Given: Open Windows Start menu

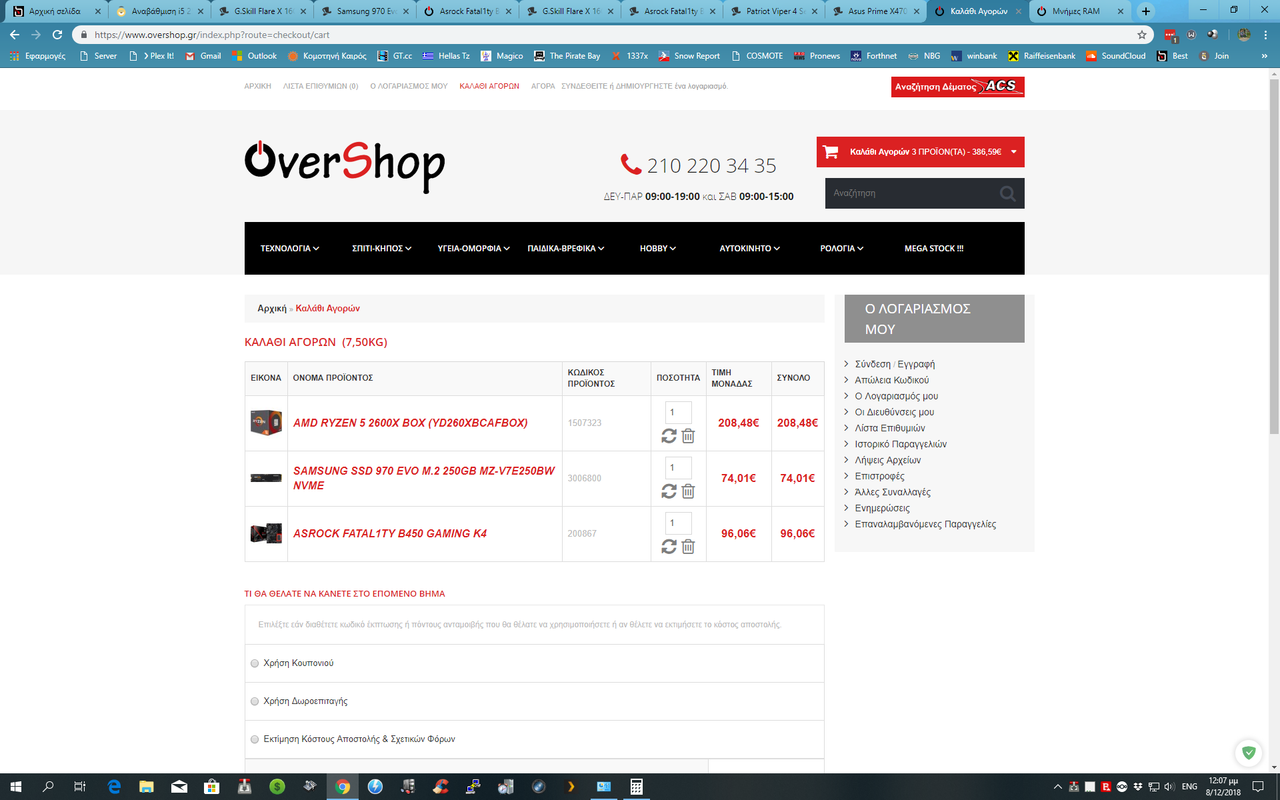Looking at the screenshot, I should pyautogui.click(x=16, y=787).
